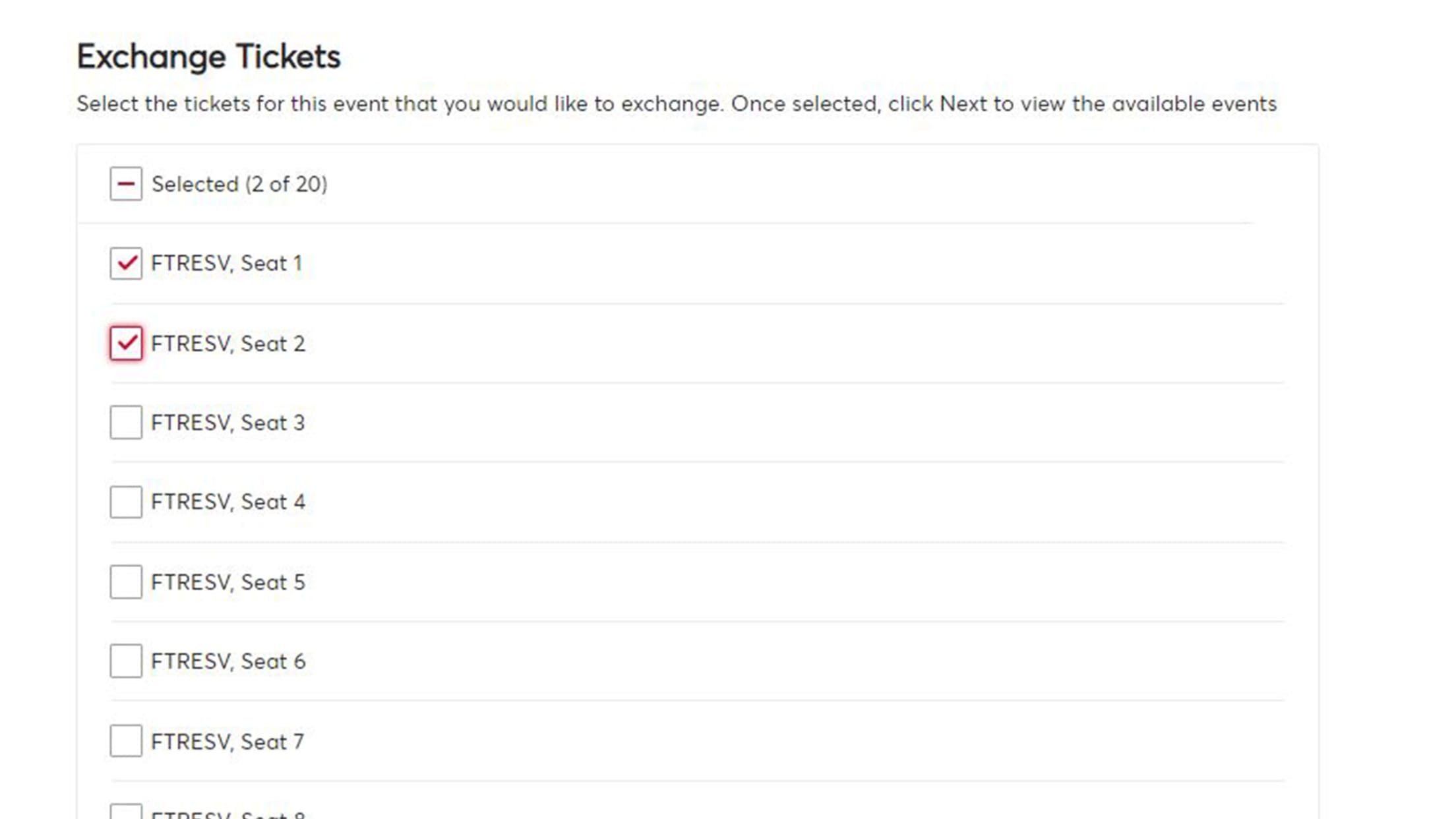Tick the partially visible Seat 8 checkbox

(x=126, y=812)
